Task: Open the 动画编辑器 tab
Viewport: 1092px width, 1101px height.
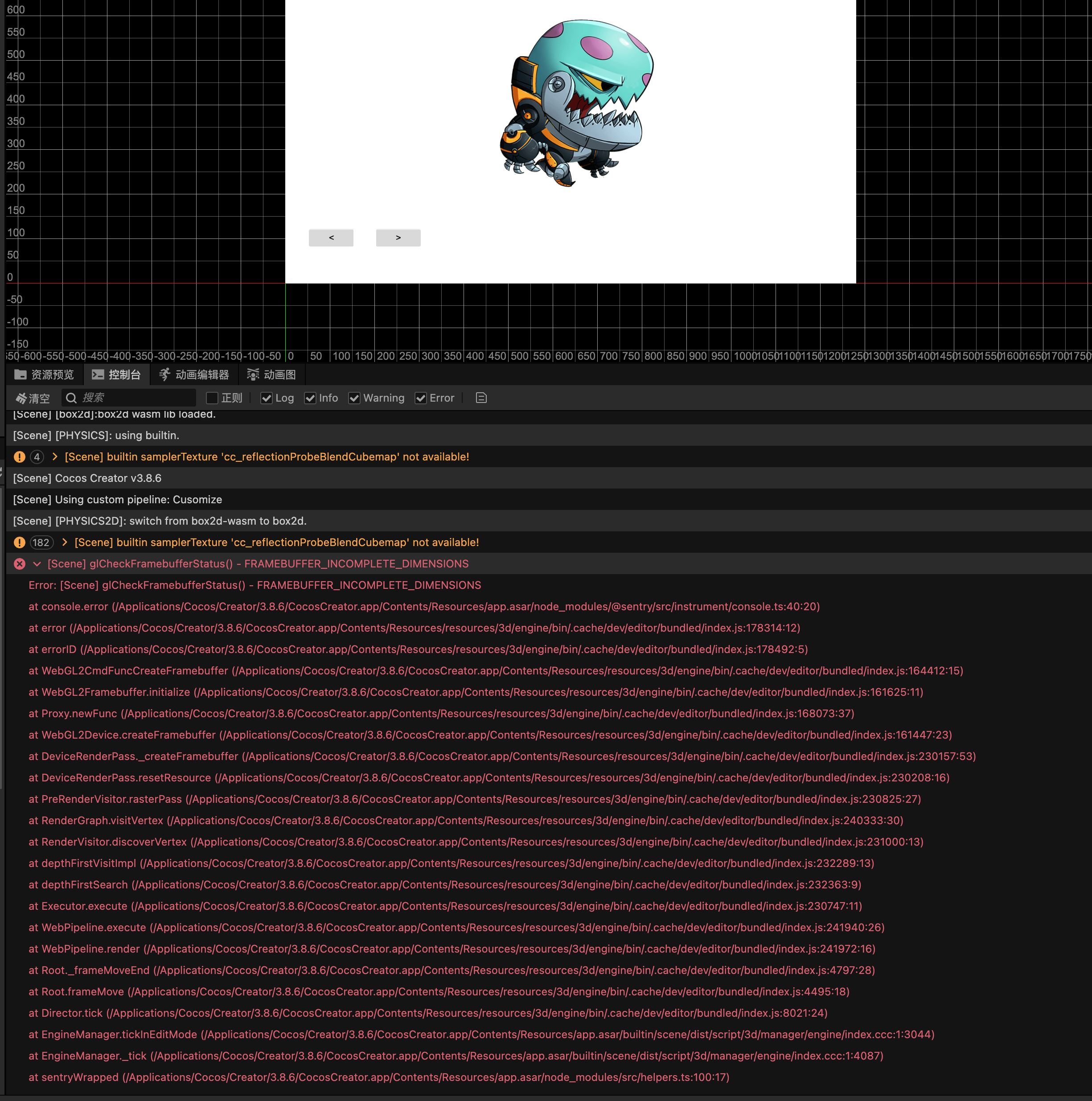Action: point(194,374)
